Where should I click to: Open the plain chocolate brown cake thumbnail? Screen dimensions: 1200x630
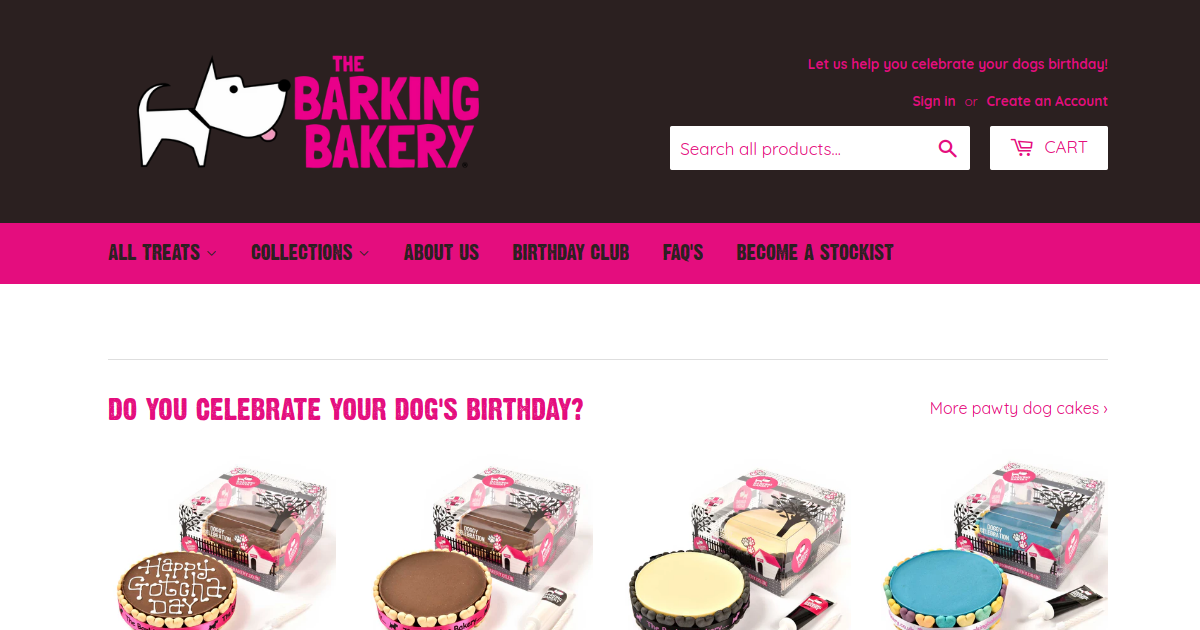tap(479, 546)
